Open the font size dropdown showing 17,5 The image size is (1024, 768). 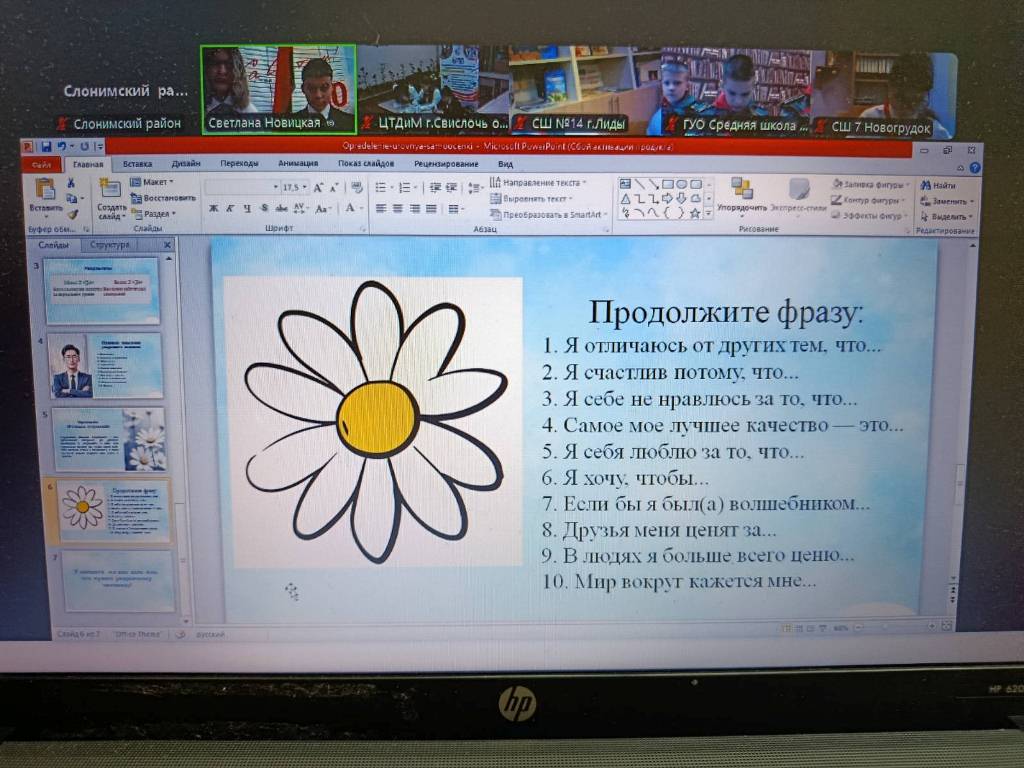295,187
